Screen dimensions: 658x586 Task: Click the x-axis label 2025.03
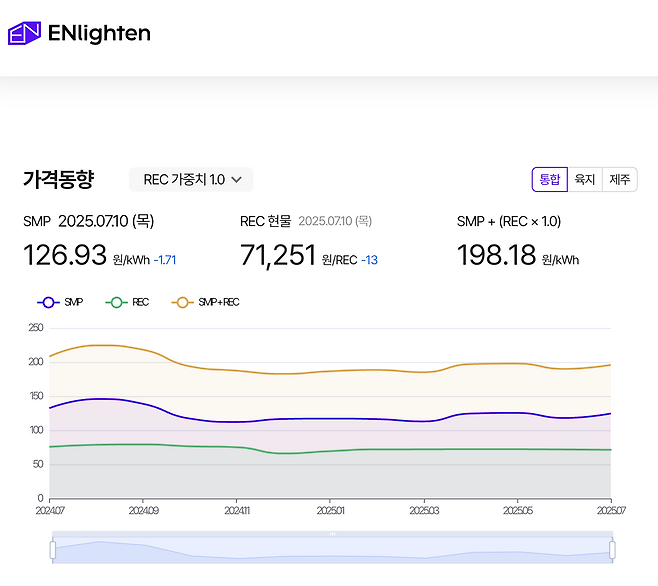pyautogui.click(x=424, y=510)
